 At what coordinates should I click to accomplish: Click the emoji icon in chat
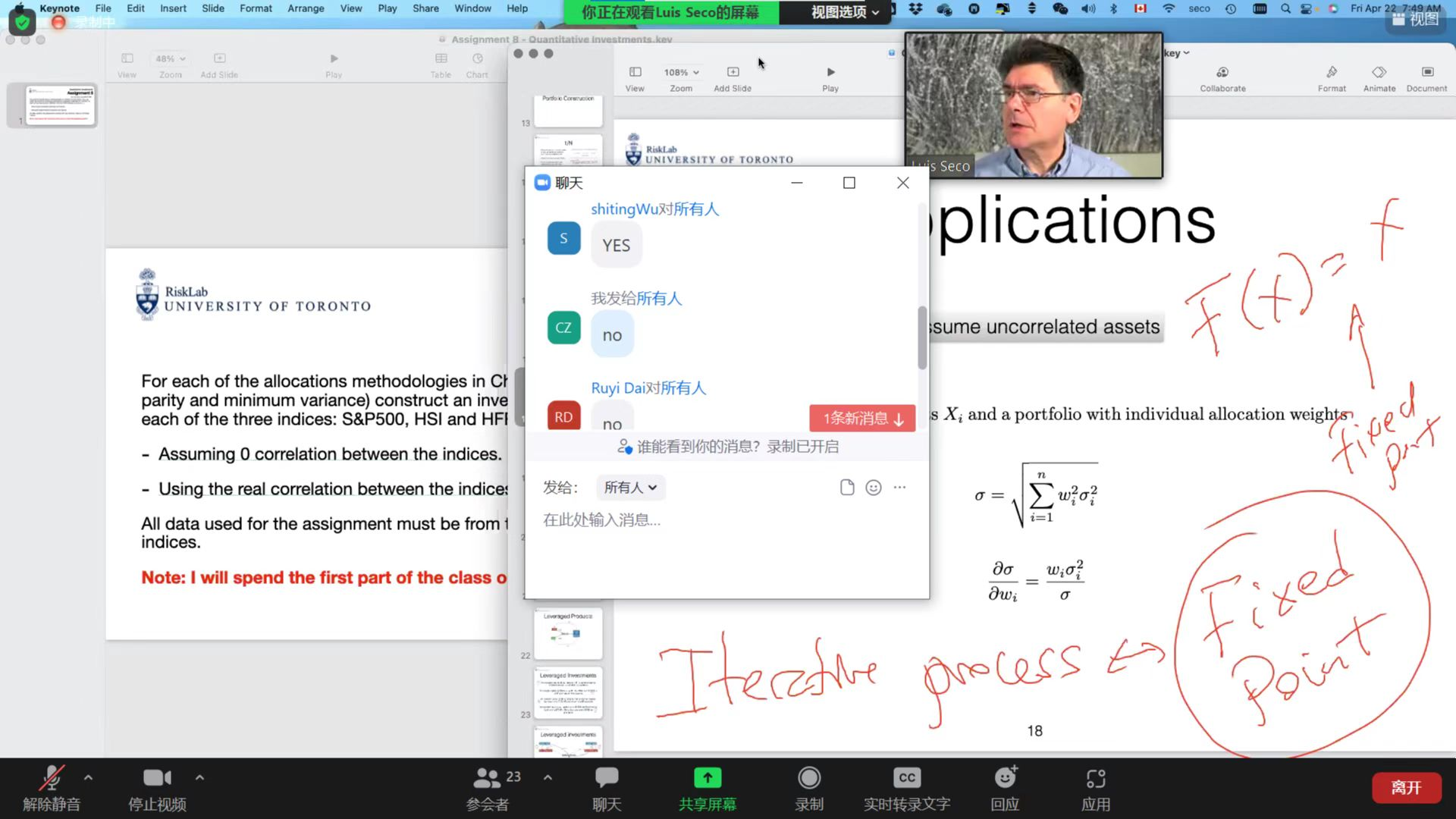(874, 488)
